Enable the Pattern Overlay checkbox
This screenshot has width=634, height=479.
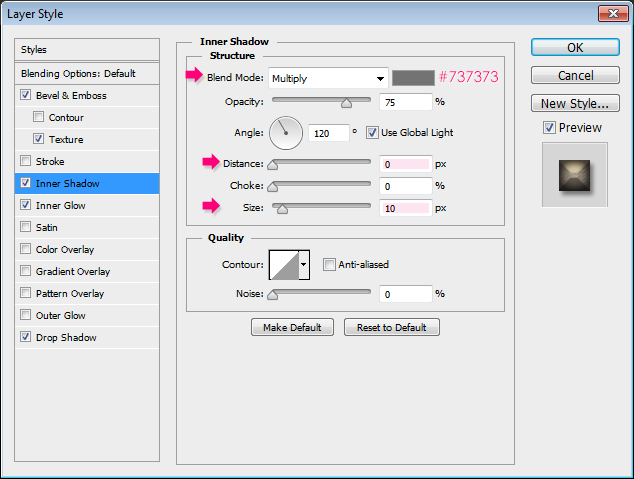tap(25, 293)
